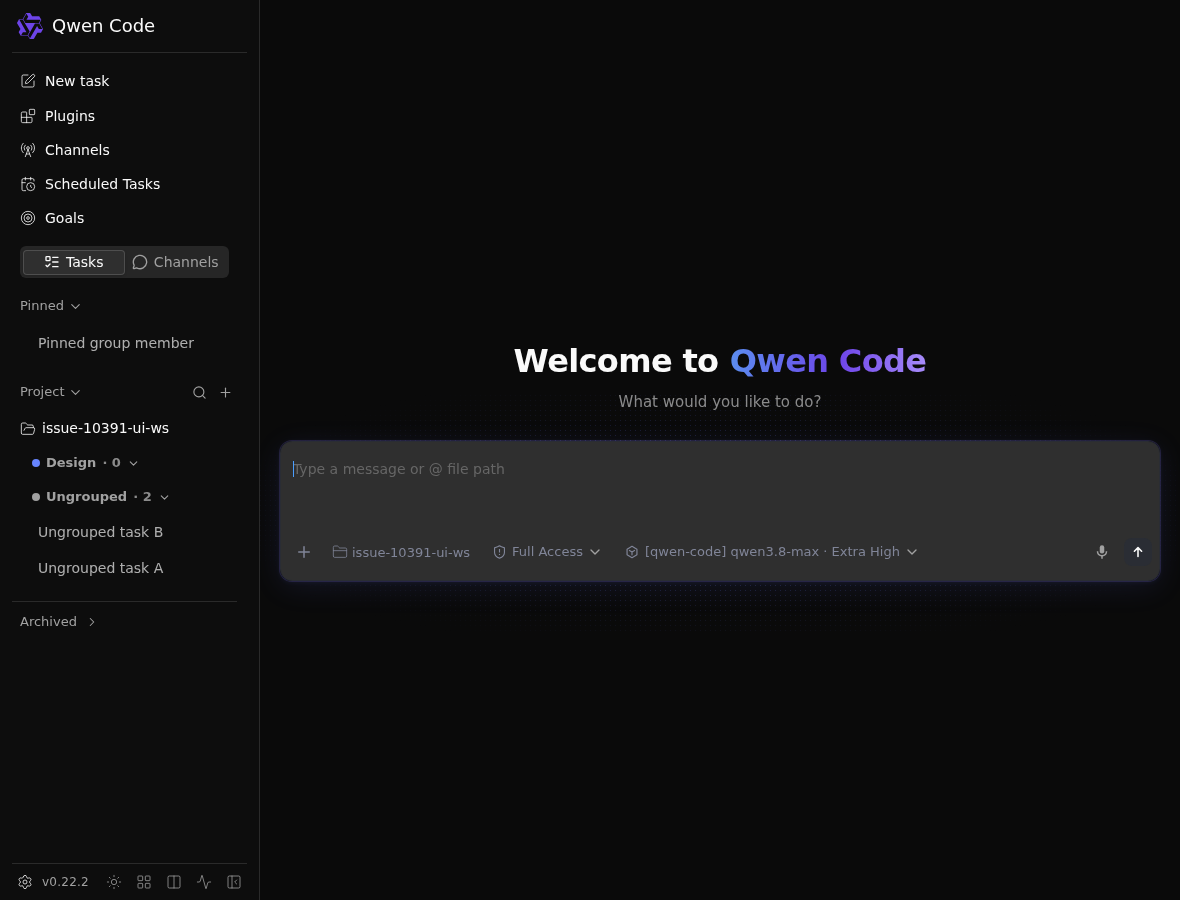Click the plus attach icon in composer

(304, 552)
